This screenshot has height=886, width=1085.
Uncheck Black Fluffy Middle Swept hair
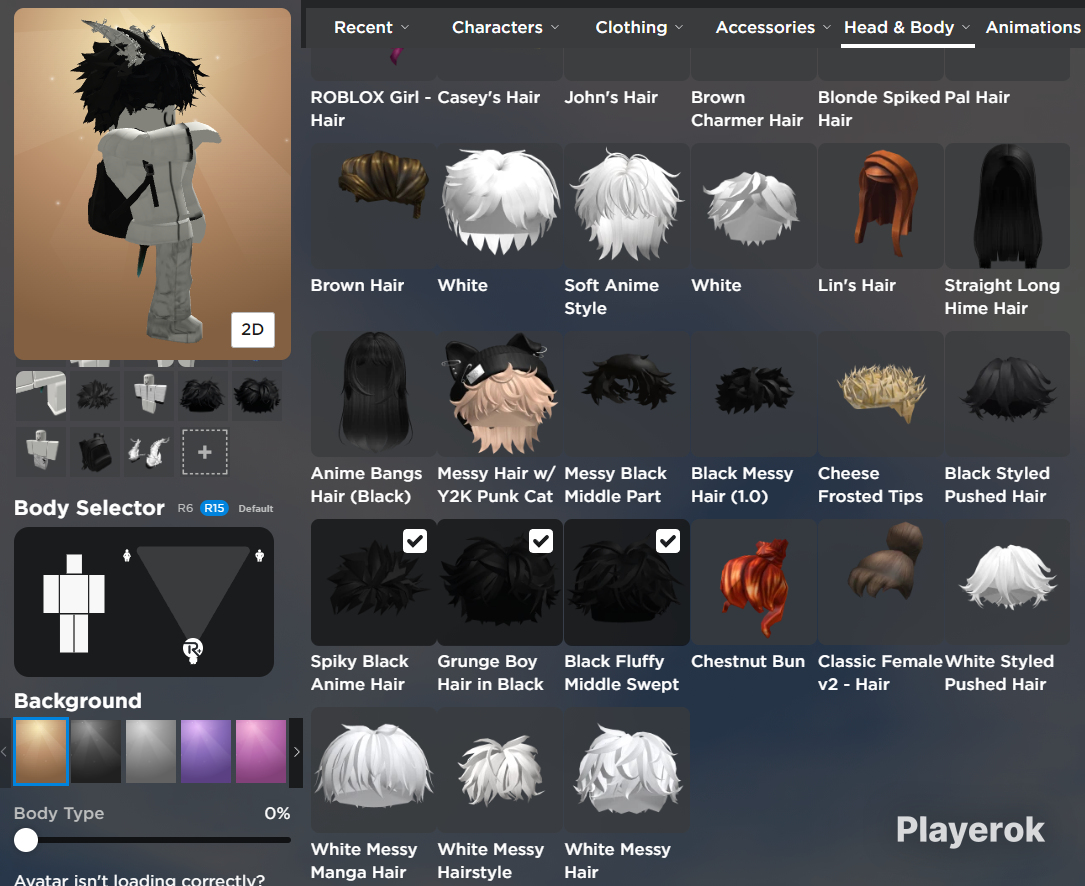tap(668, 541)
